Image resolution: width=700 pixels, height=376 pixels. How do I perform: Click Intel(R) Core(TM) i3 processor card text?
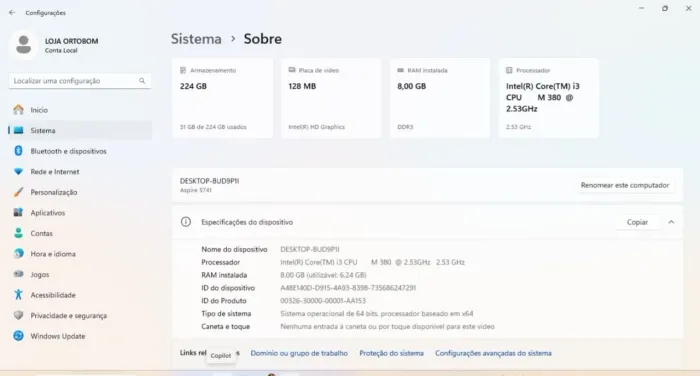542,97
